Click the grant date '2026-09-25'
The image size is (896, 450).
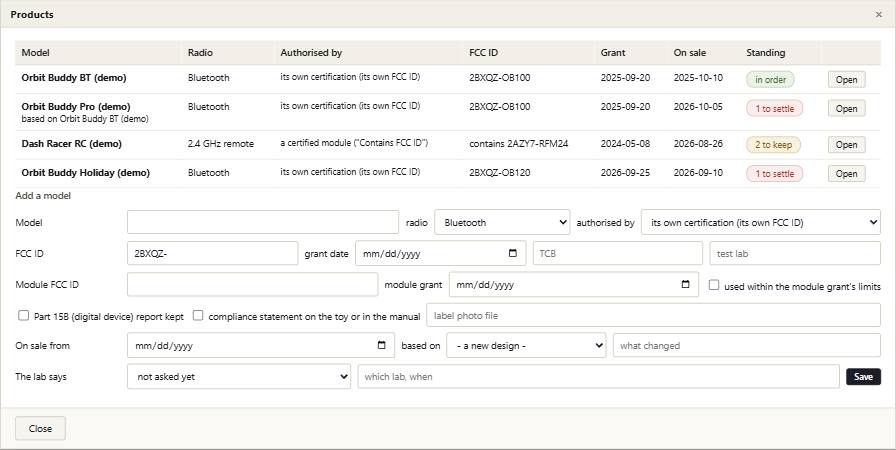(625, 172)
